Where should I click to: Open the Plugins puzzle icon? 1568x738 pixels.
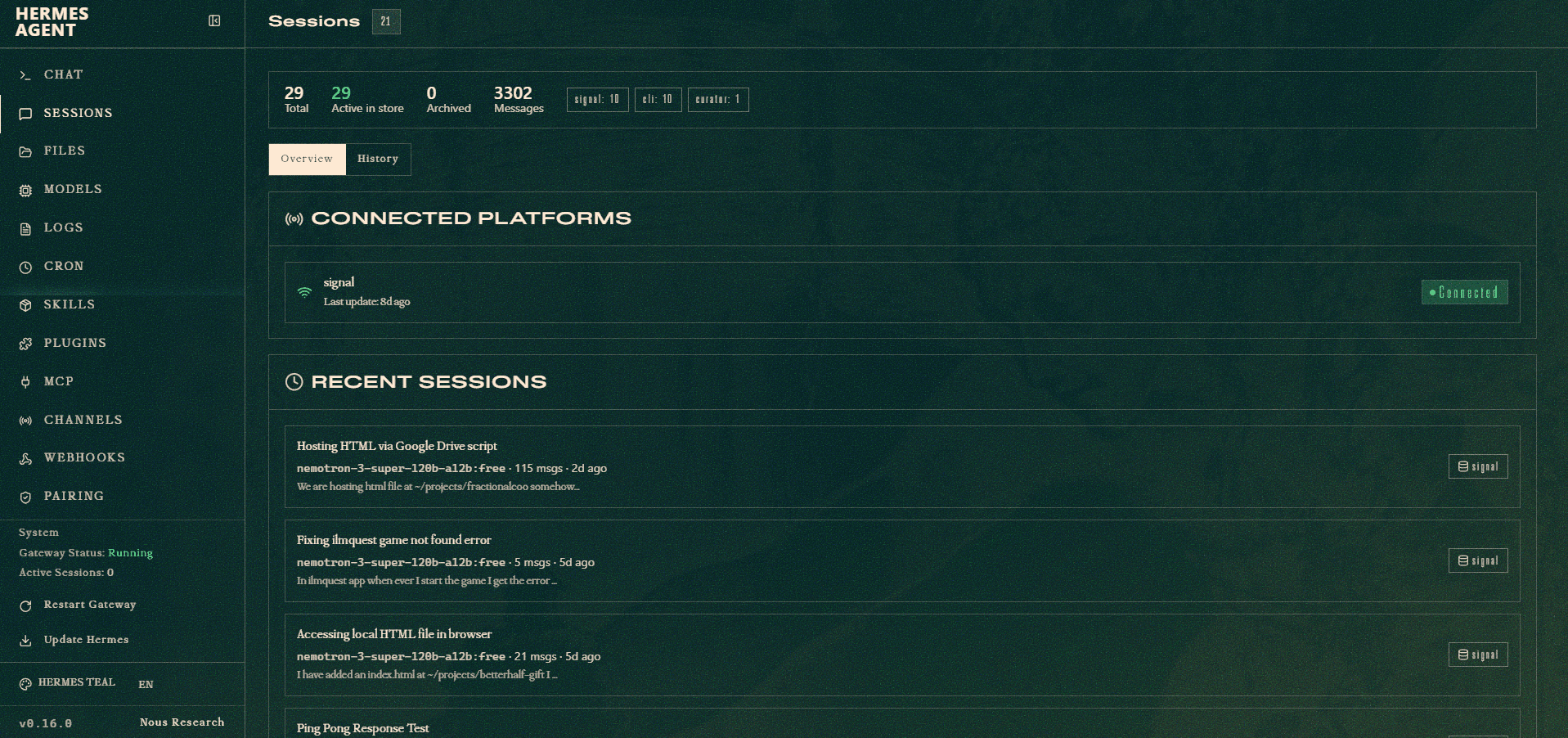coord(25,344)
